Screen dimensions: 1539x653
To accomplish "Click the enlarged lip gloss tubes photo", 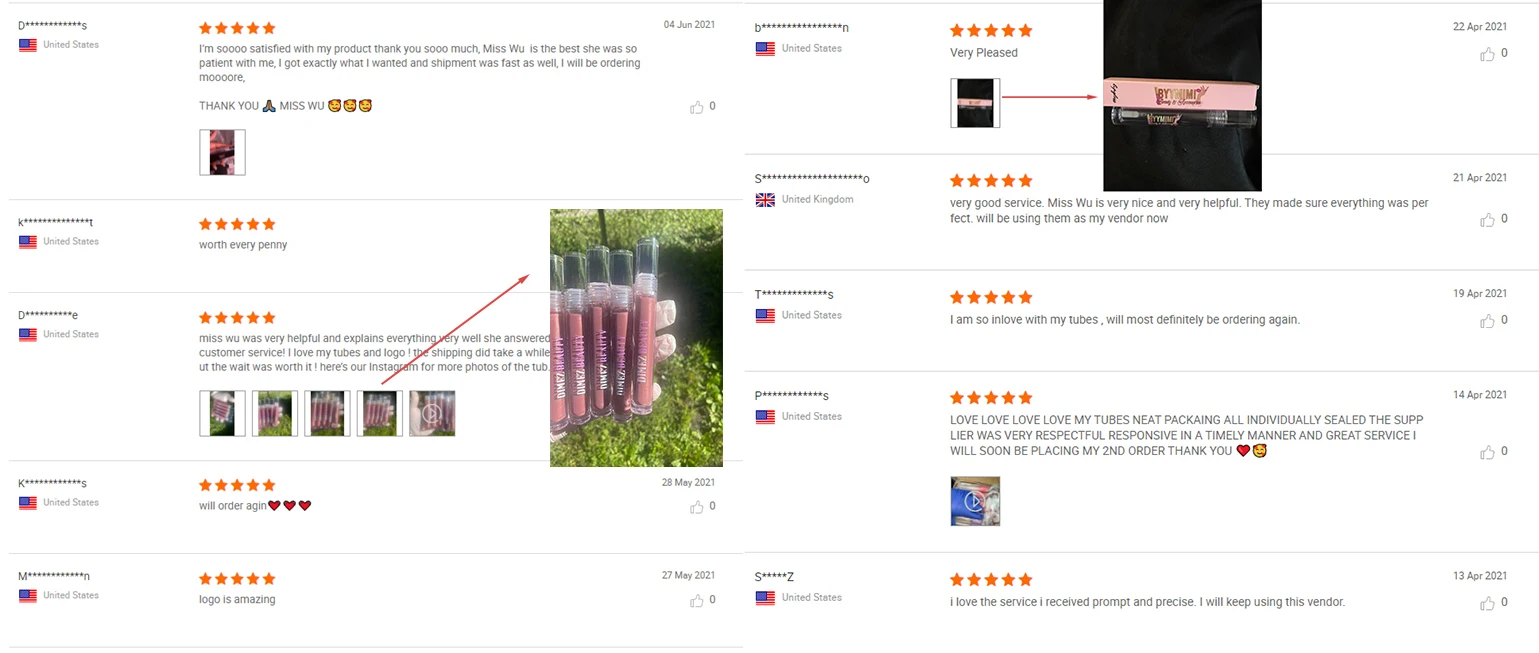I will (x=636, y=338).
